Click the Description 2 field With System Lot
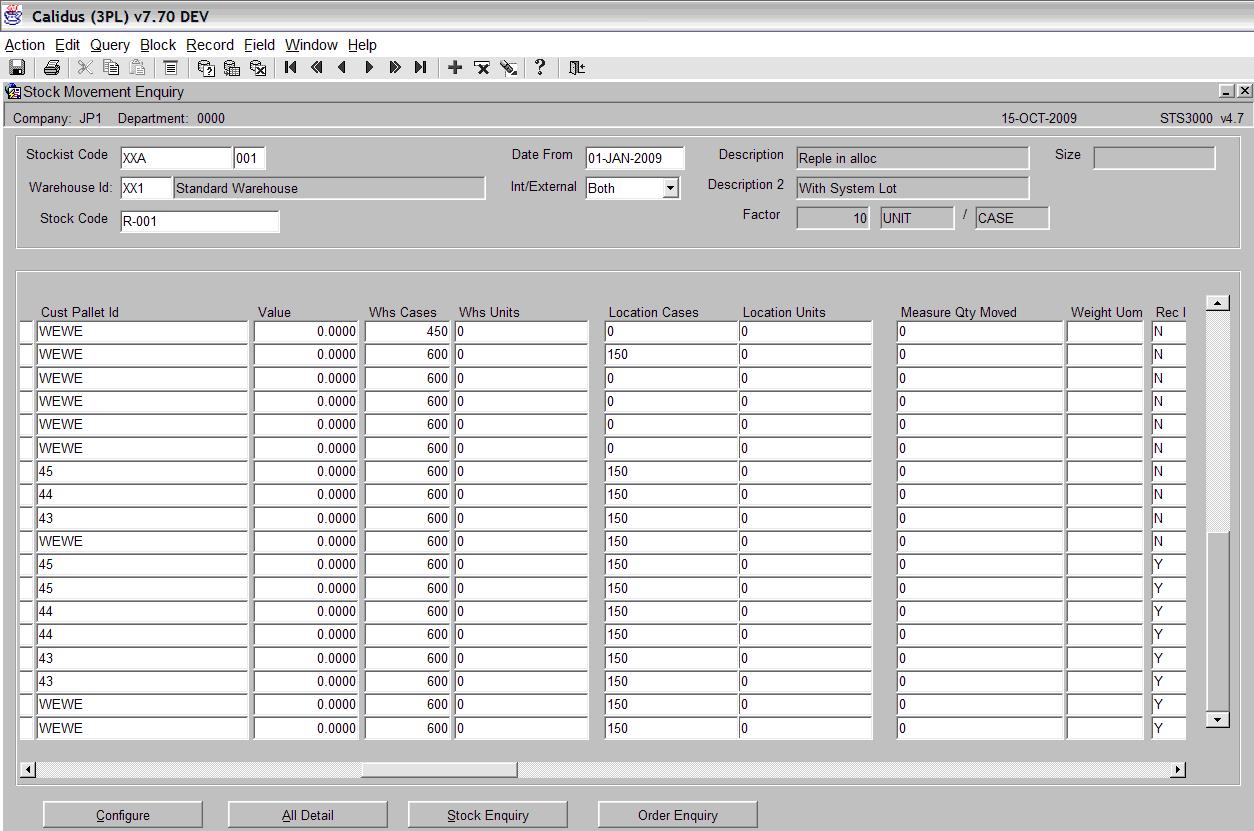The height and width of the screenshot is (831, 1254). [x=912, y=188]
